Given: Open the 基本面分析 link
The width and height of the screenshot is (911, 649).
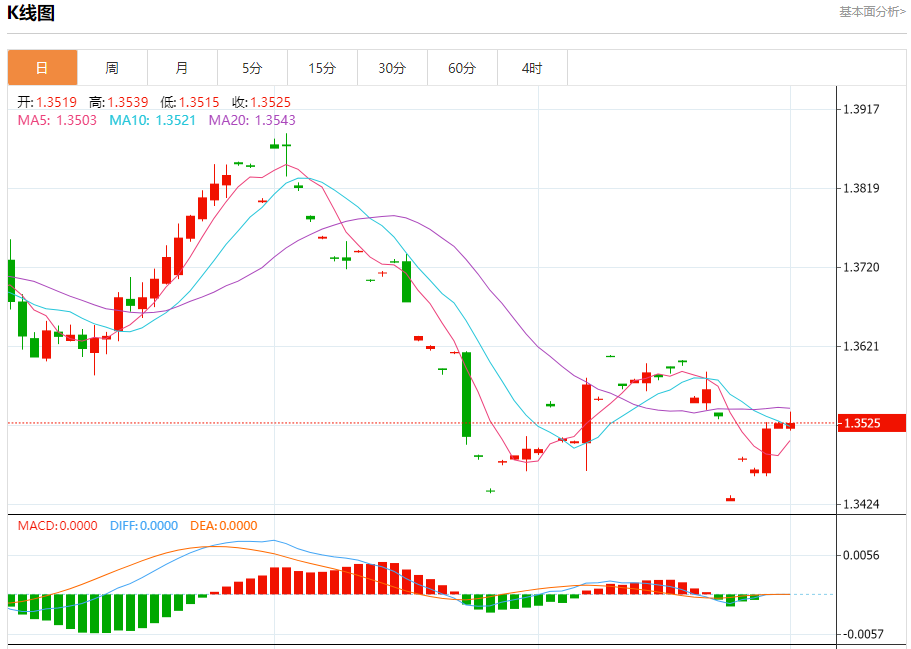Looking at the screenshot, I should [872, 12].
